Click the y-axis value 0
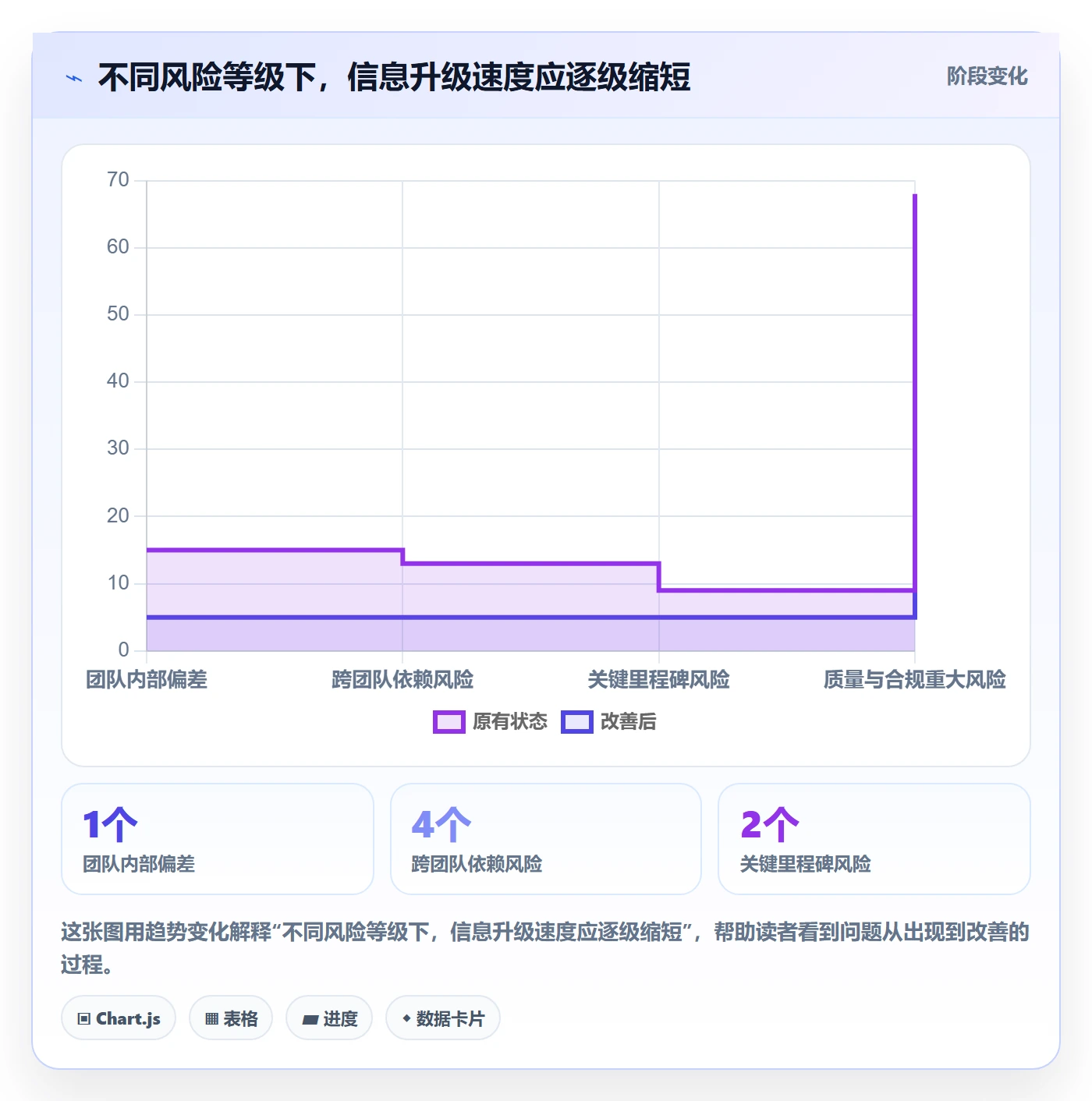This screenshot has height=1101, width=1092. point(123,650)
